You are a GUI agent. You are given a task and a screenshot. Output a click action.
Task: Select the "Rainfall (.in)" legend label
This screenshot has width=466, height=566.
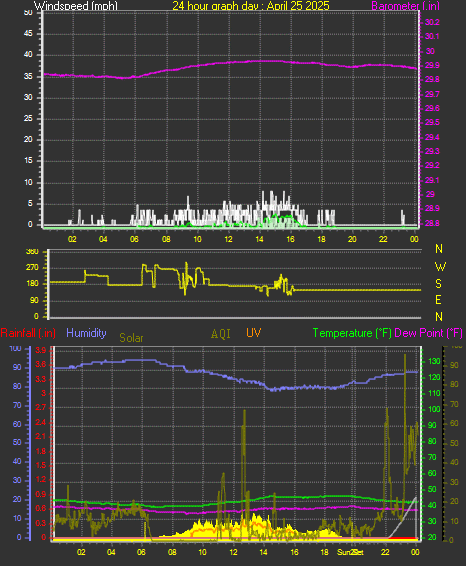28,333
